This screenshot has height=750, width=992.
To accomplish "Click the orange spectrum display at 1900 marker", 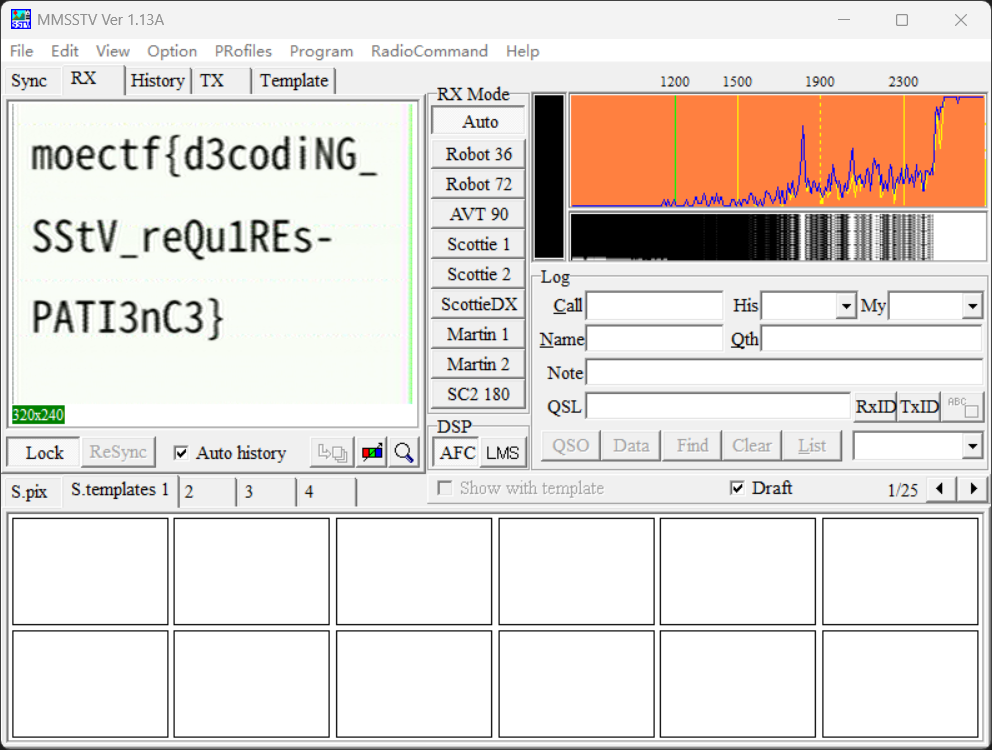I will (x=820, y=150).
